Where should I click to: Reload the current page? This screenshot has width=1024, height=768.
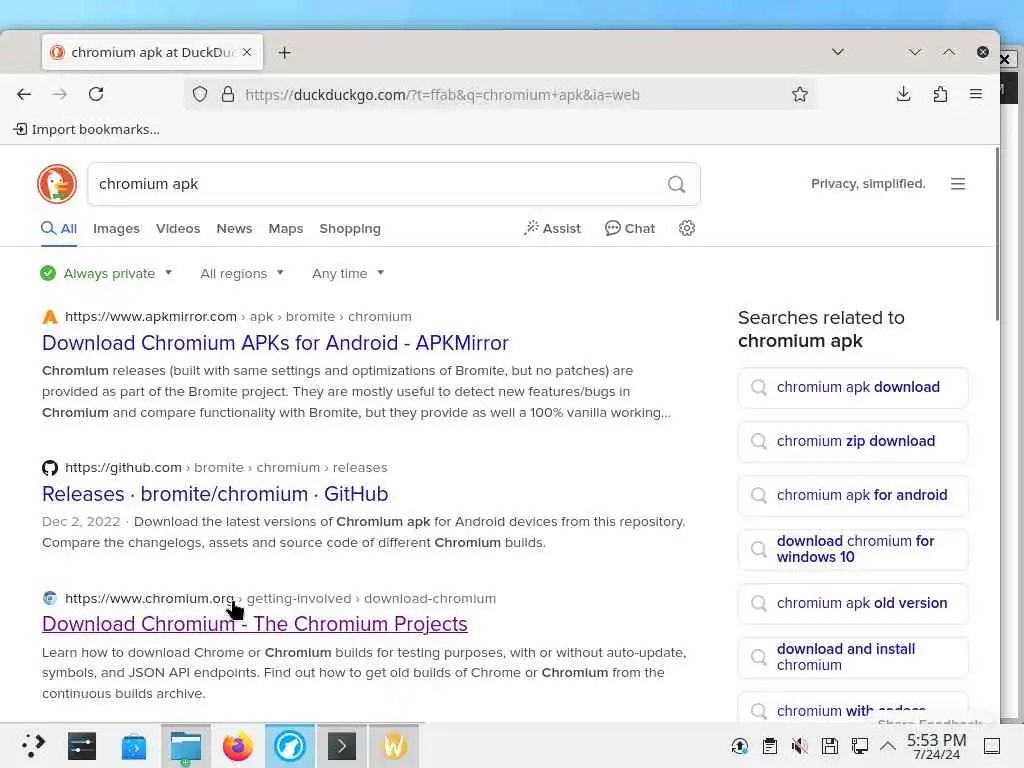96,94
